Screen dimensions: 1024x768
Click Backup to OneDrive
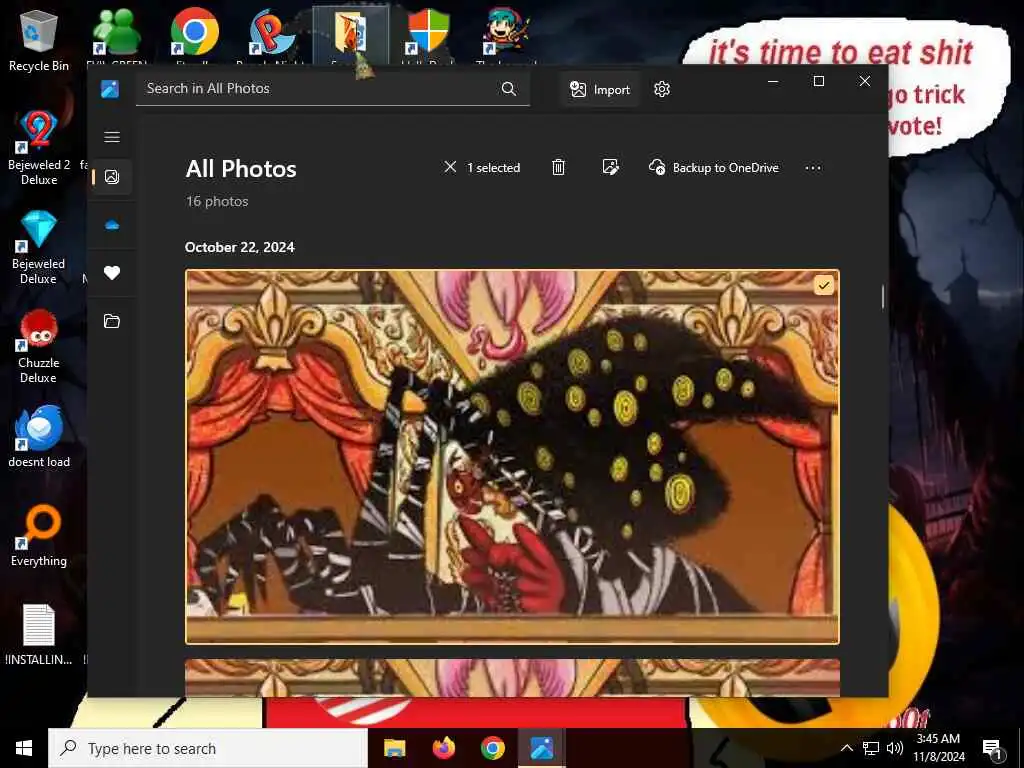[714, 167]
